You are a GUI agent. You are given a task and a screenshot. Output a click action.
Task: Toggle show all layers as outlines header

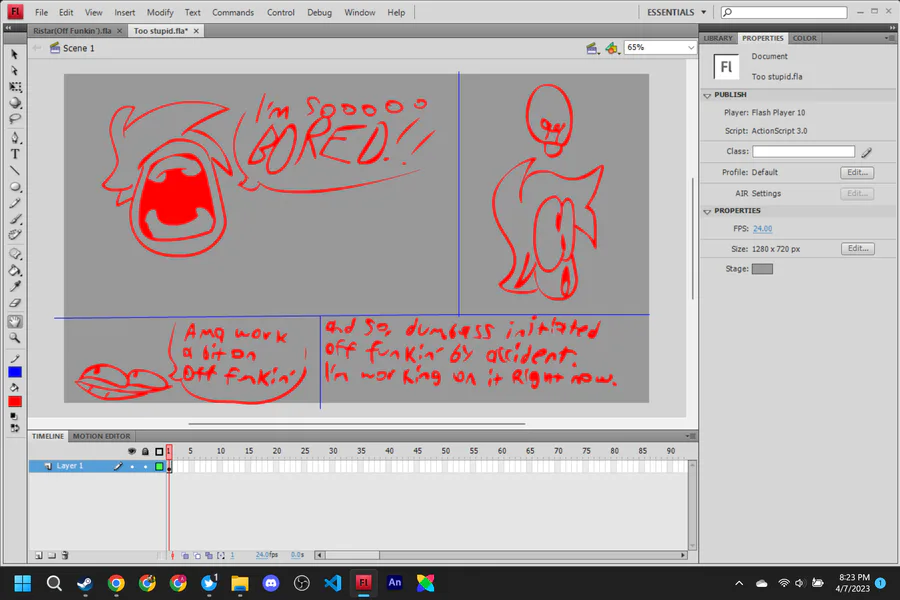(159, 451)
